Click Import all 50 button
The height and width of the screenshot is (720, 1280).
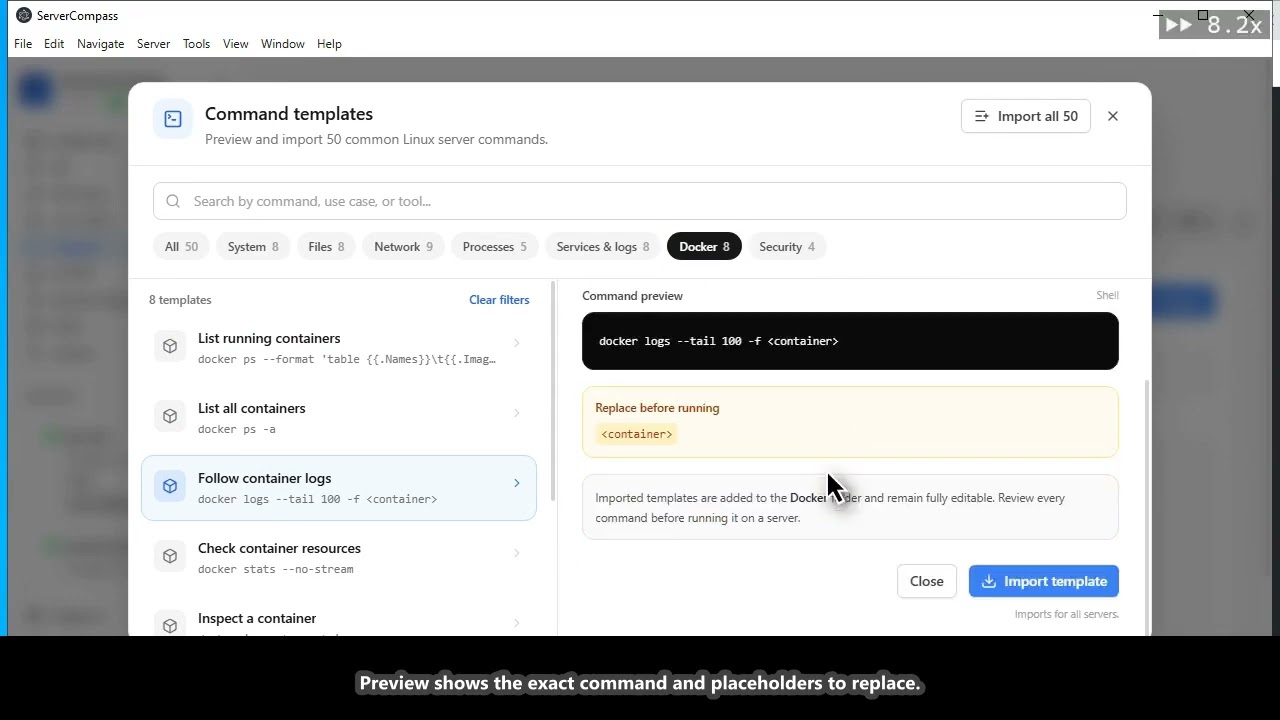(x=1026, y=116)
